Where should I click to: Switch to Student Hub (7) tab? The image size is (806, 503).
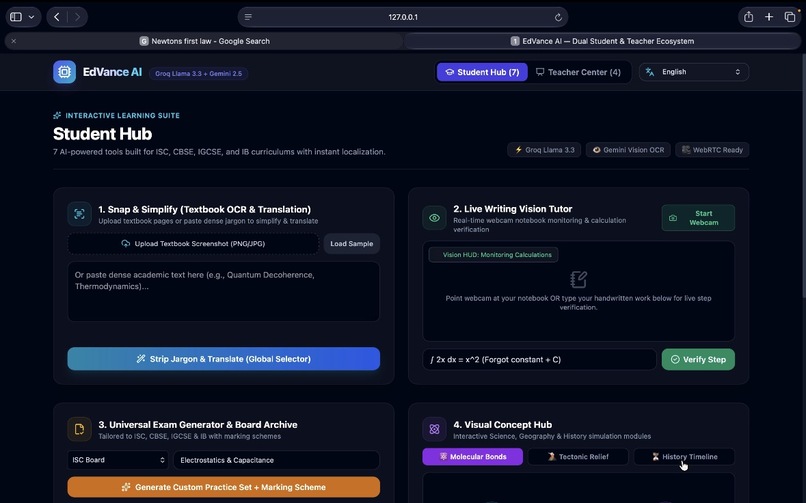482,72
